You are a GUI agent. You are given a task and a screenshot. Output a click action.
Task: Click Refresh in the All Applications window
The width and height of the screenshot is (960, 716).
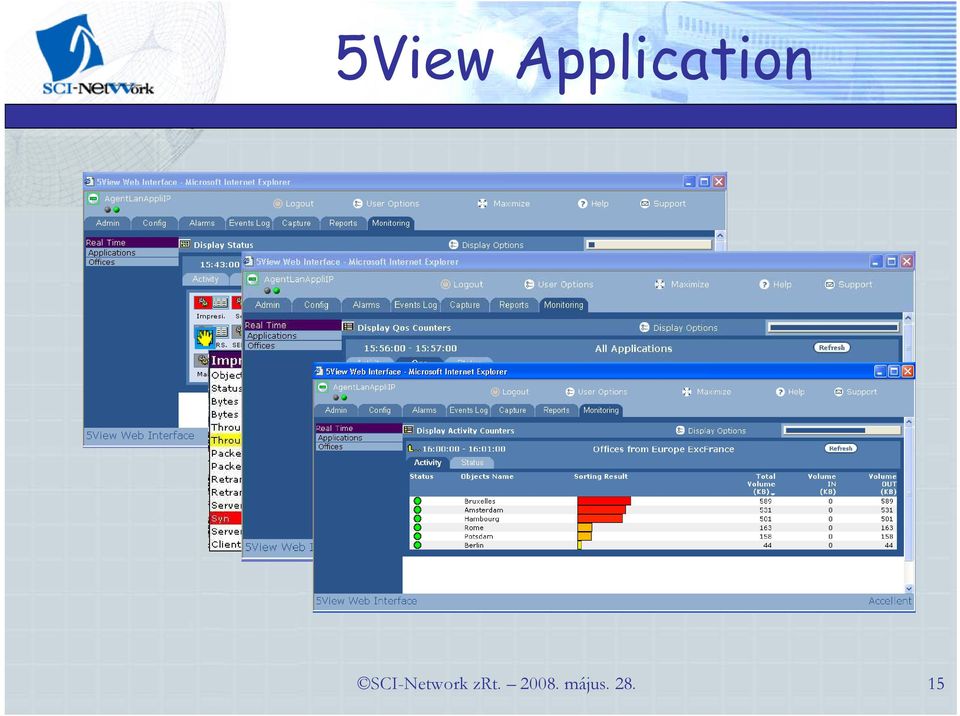832,347
